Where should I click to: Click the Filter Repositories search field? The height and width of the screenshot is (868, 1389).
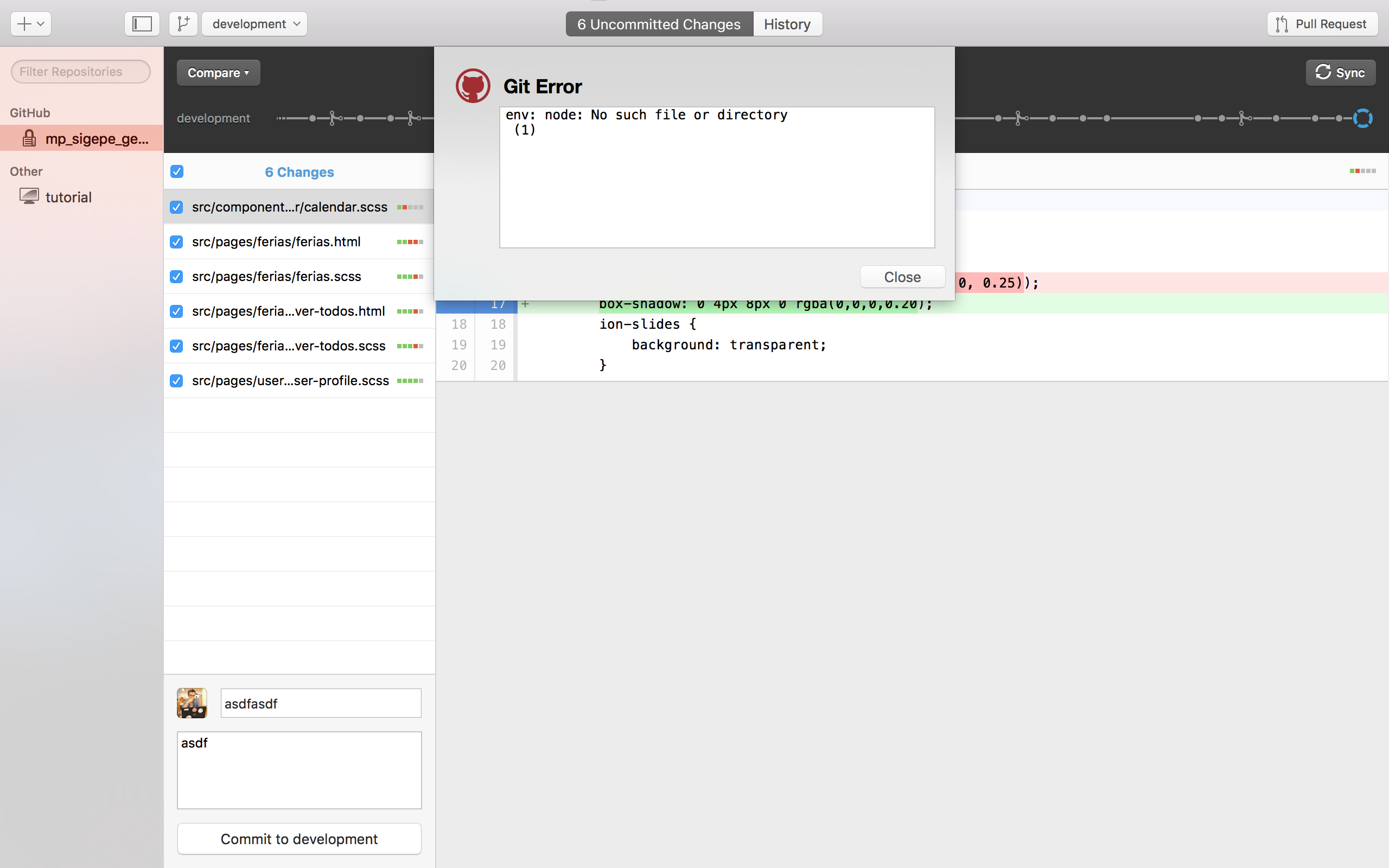pos(80,72)
